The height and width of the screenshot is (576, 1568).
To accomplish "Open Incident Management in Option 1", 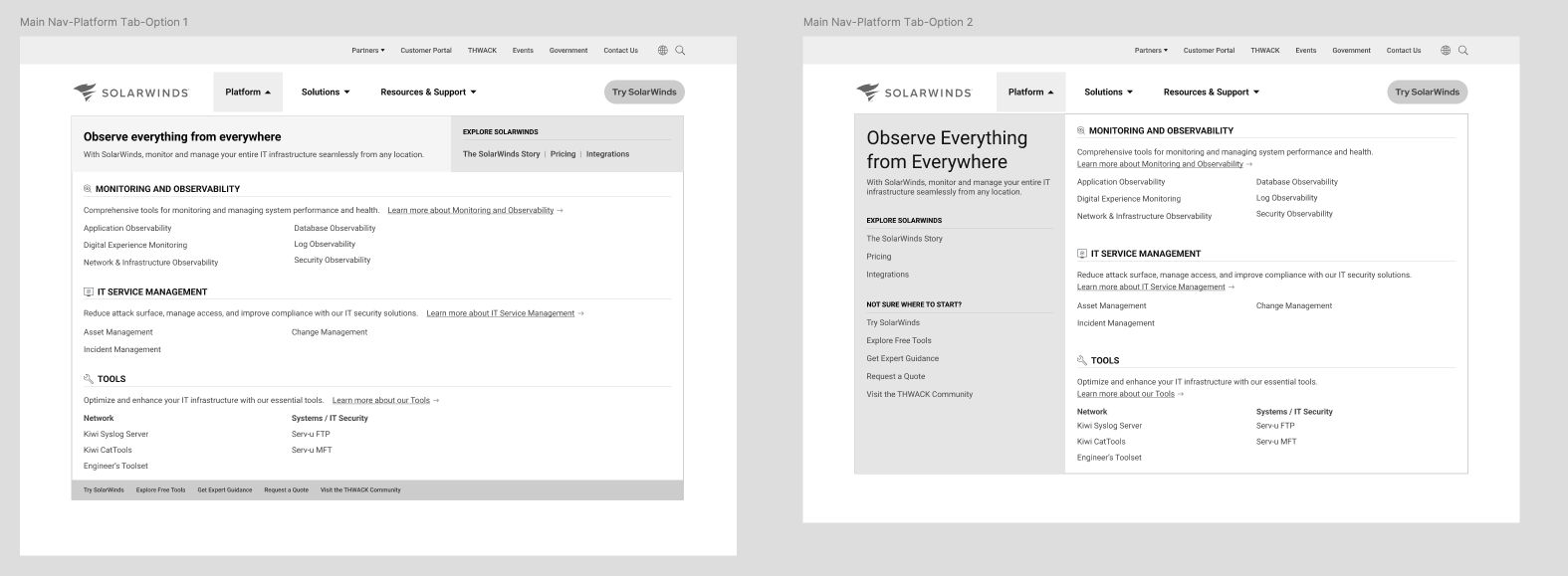I will (x=122, y=349).
